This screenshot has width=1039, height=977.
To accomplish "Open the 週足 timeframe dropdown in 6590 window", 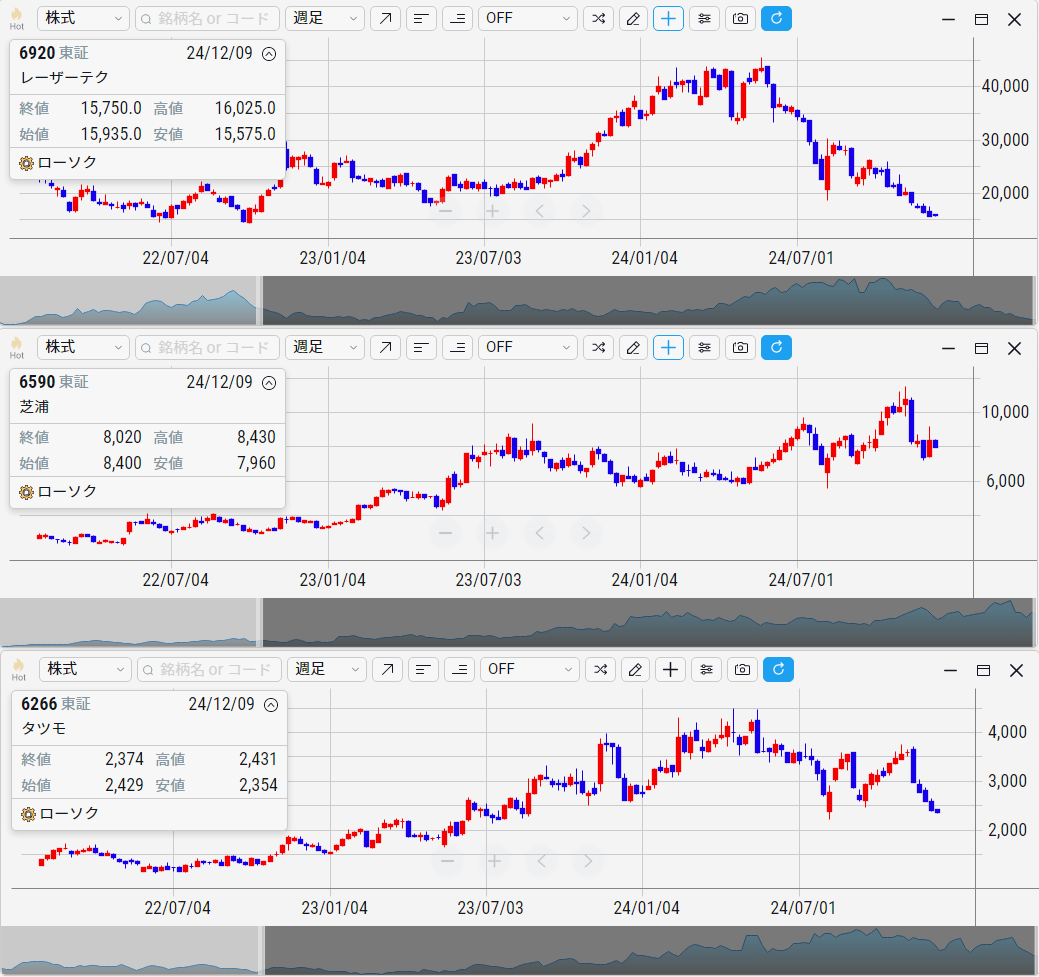I will pyautogui.click(x=325, y=347).
